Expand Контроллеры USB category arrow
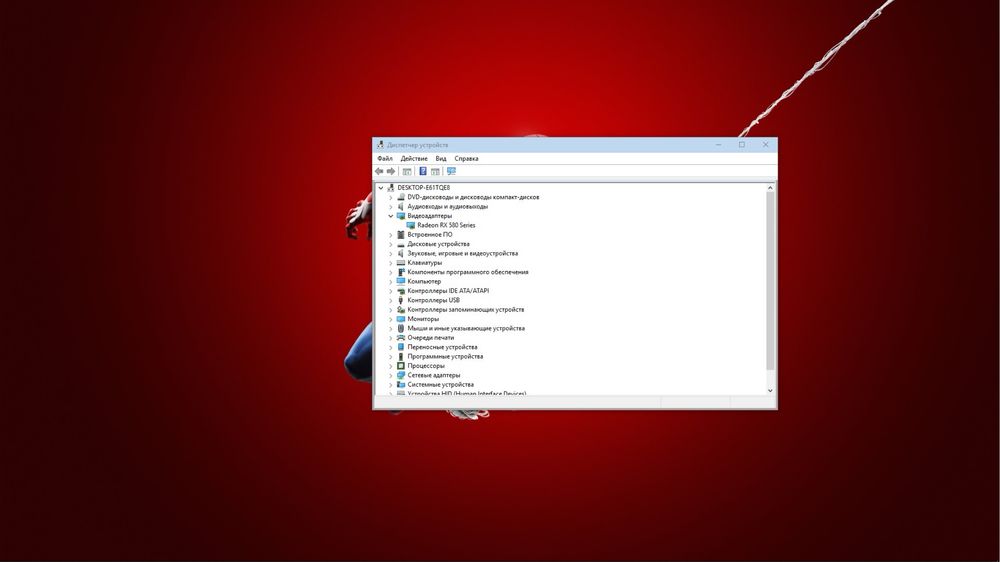 [x=391, y=300]
